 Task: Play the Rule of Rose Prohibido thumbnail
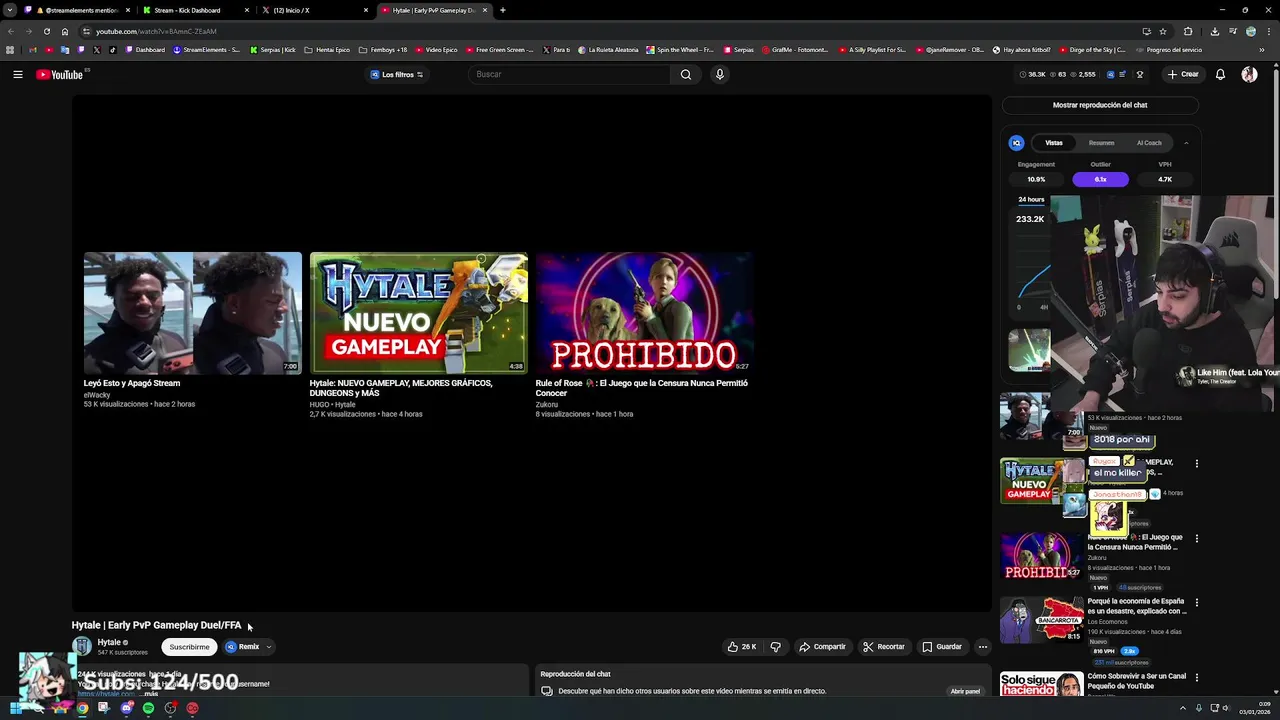[x=644, y=313]
